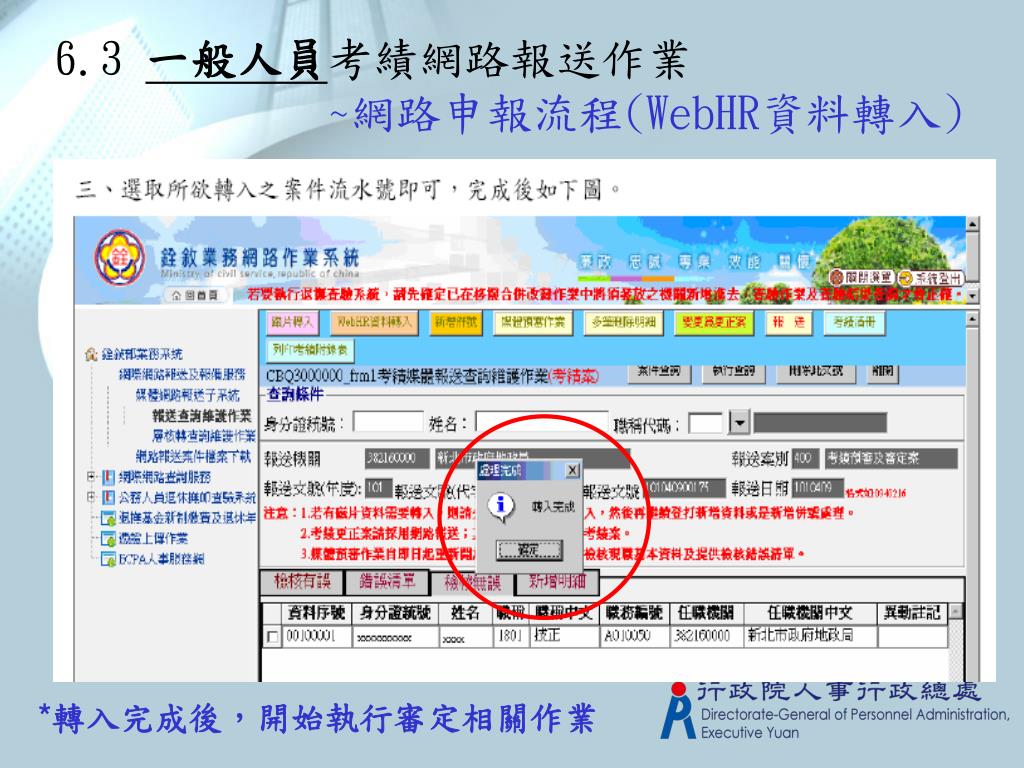The image size is (1024, 768).
Task: Expand the 網際網路查詢服務 tree node
Action: coord(91,477)
